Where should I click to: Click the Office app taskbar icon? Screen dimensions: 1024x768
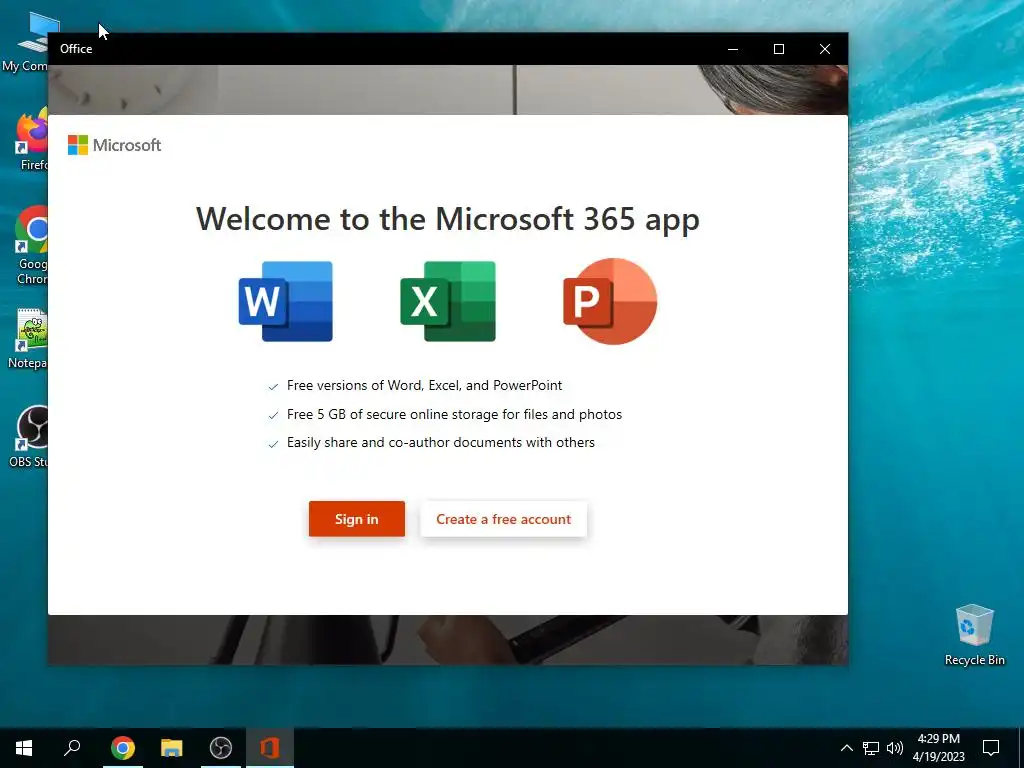(270, 748)
